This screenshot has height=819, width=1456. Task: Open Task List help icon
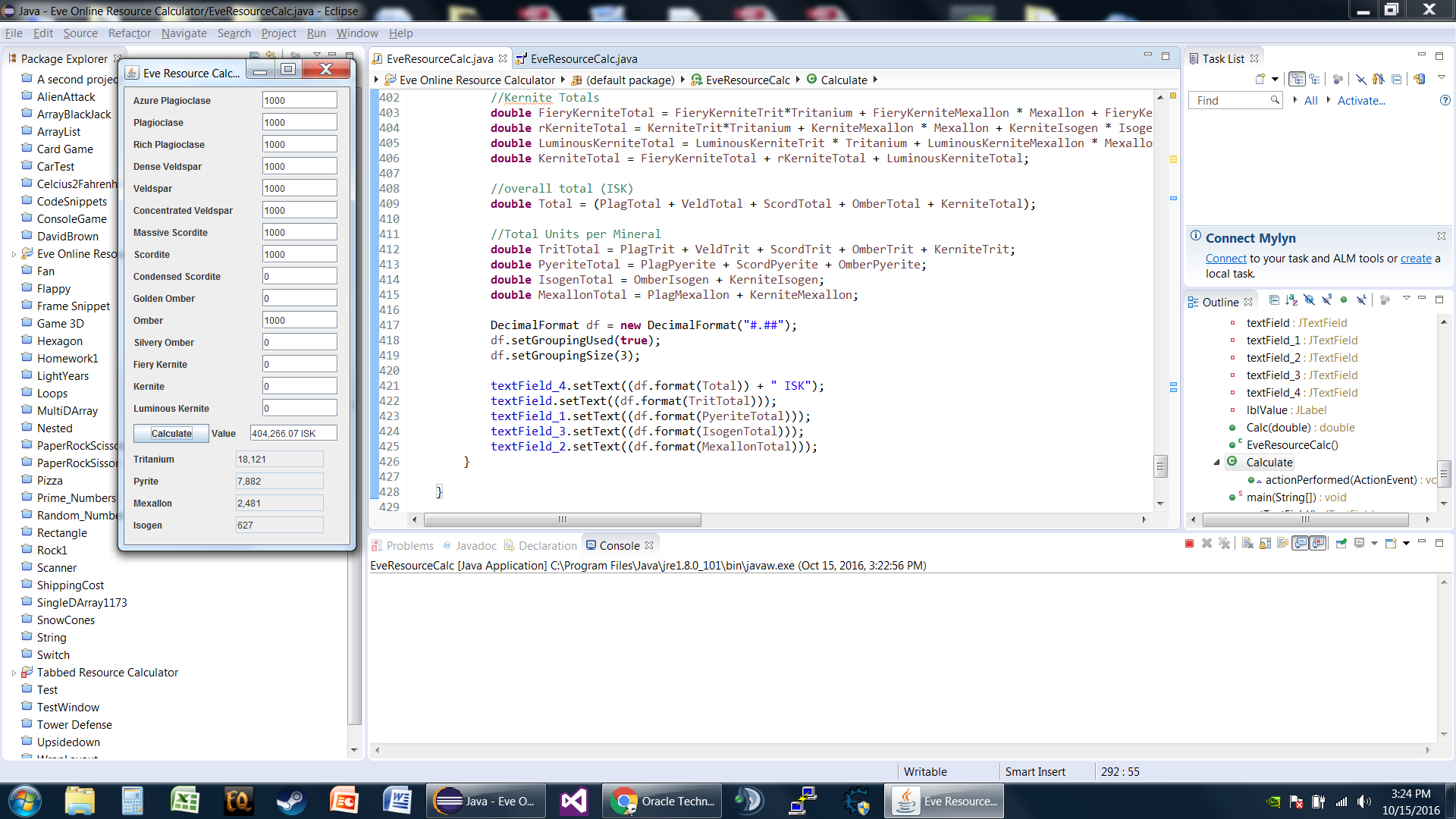pyautogui.click(x=1445, y=100)
